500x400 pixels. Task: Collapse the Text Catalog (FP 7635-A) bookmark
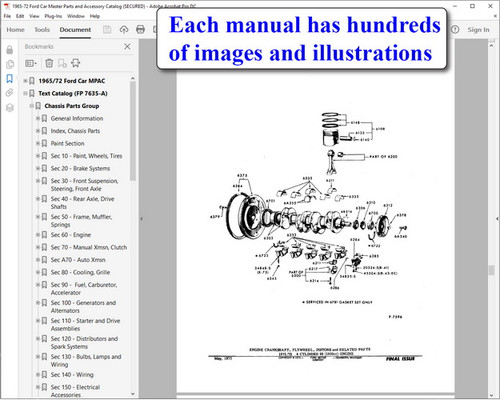pyautogui.click(x=25, y=93)
